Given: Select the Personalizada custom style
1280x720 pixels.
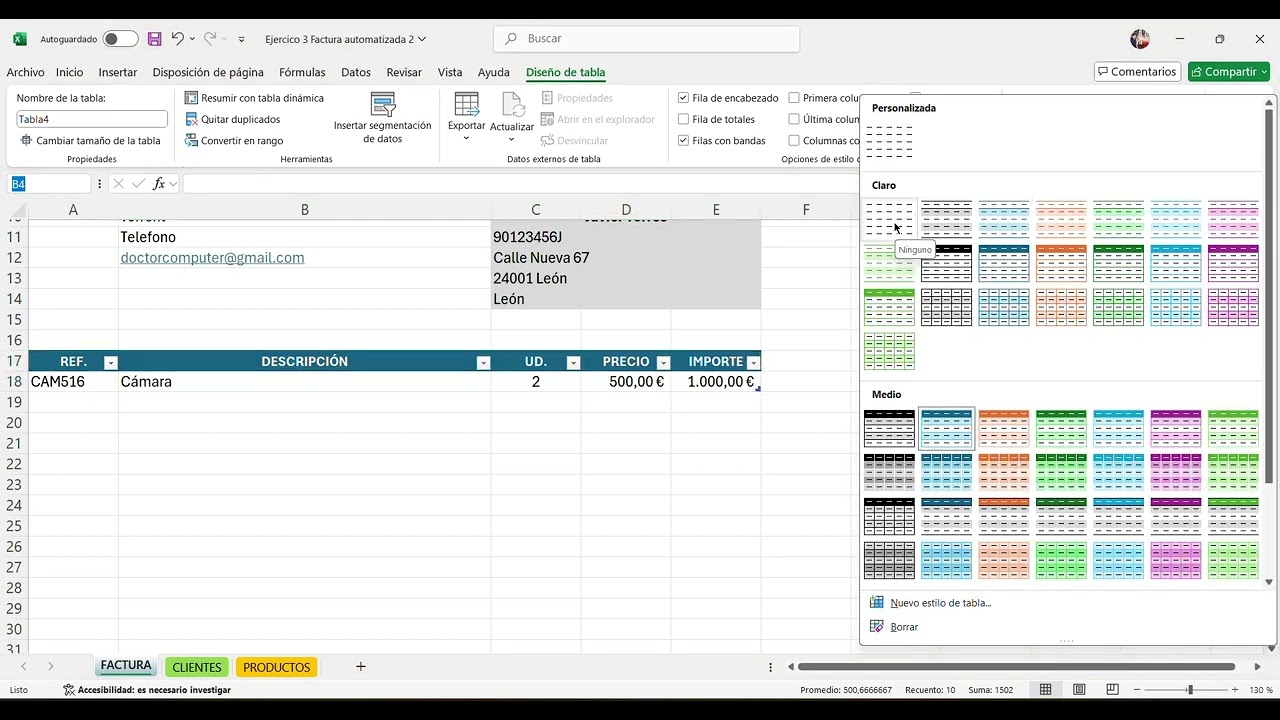Looking at the screenshot, I should [x=889, y=142].
